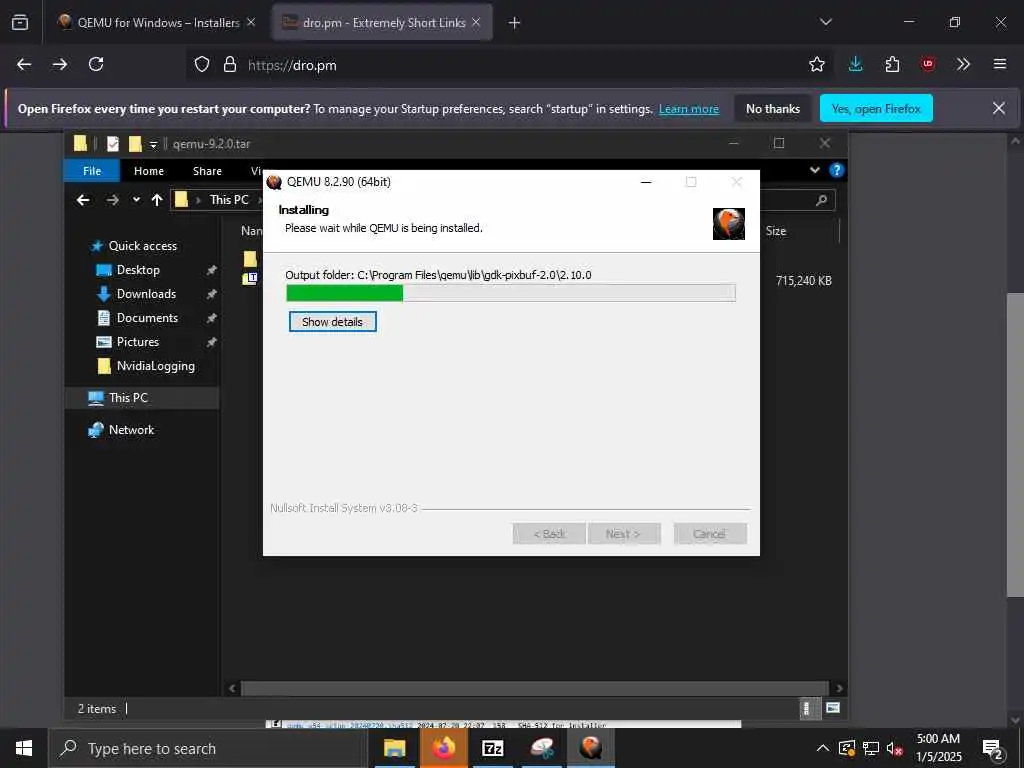This screenshot has width=1024, height=768.
Task: Open the uBlock Origin extension icon
Action: click(x=928, y=64)
